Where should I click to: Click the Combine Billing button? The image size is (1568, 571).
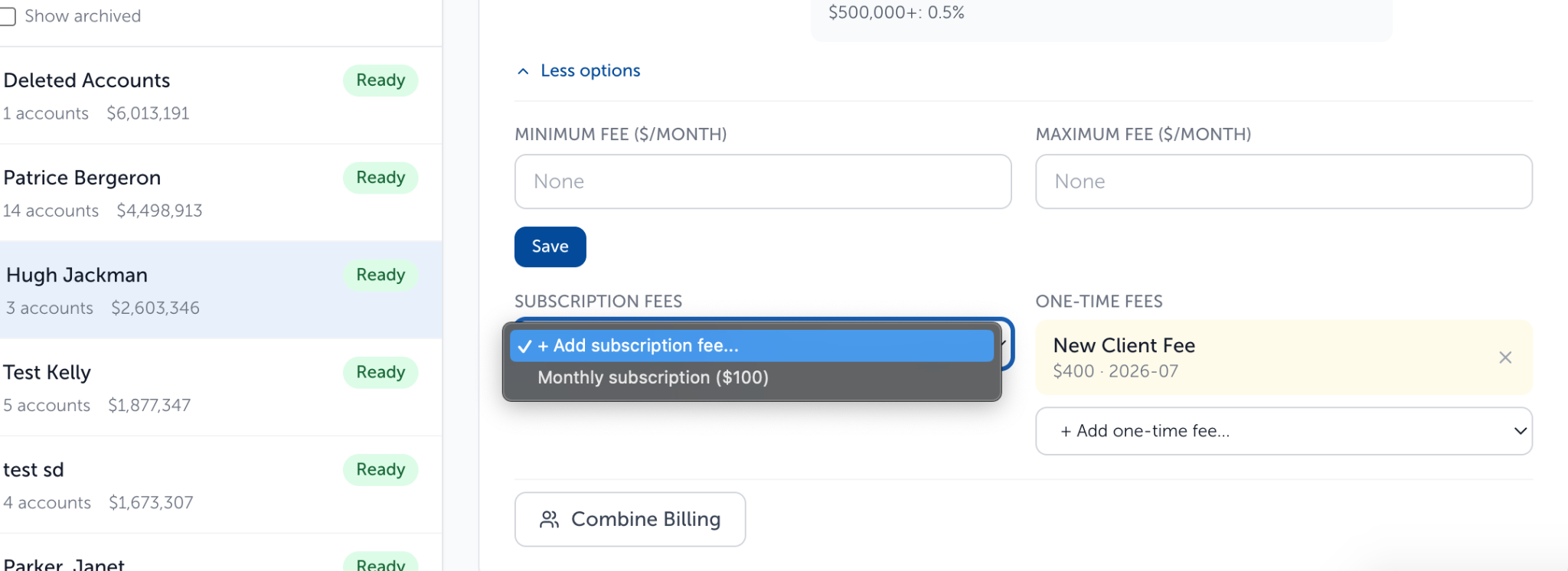tap(629, 519)
